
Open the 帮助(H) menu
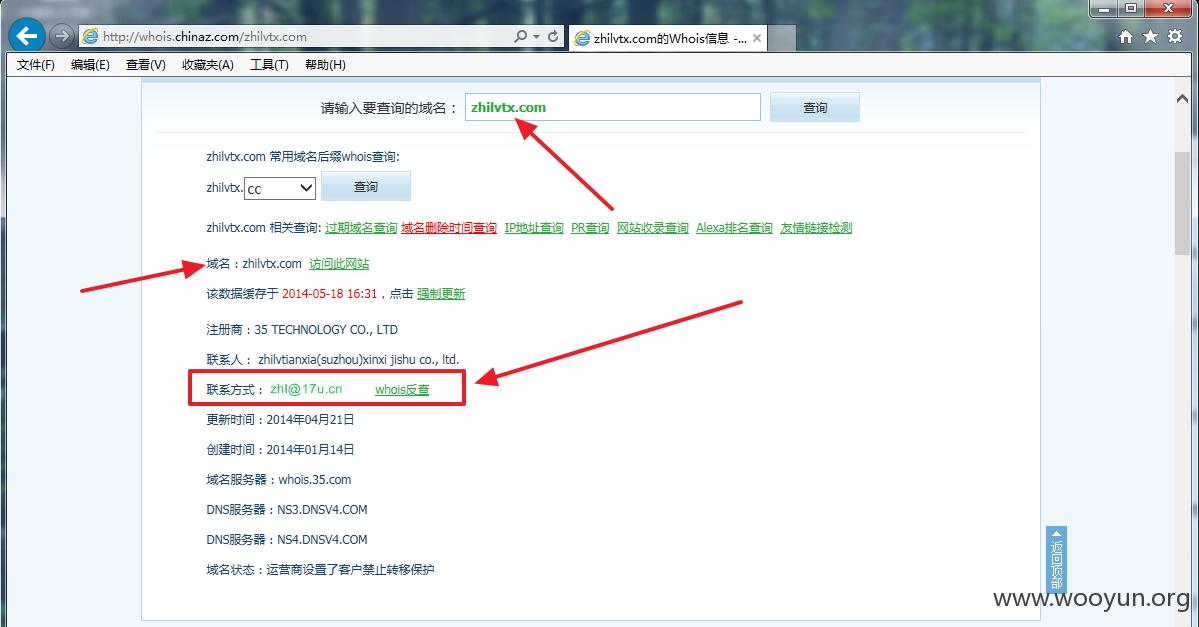tap(325, 65)
